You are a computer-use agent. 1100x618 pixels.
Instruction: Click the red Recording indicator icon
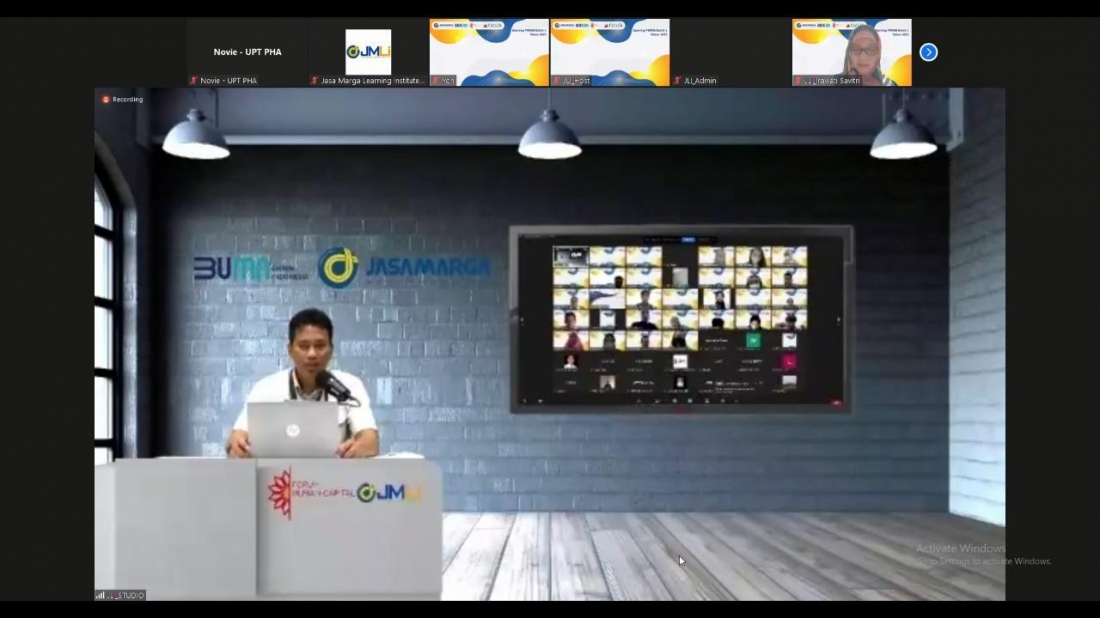[x=106, y=100]
